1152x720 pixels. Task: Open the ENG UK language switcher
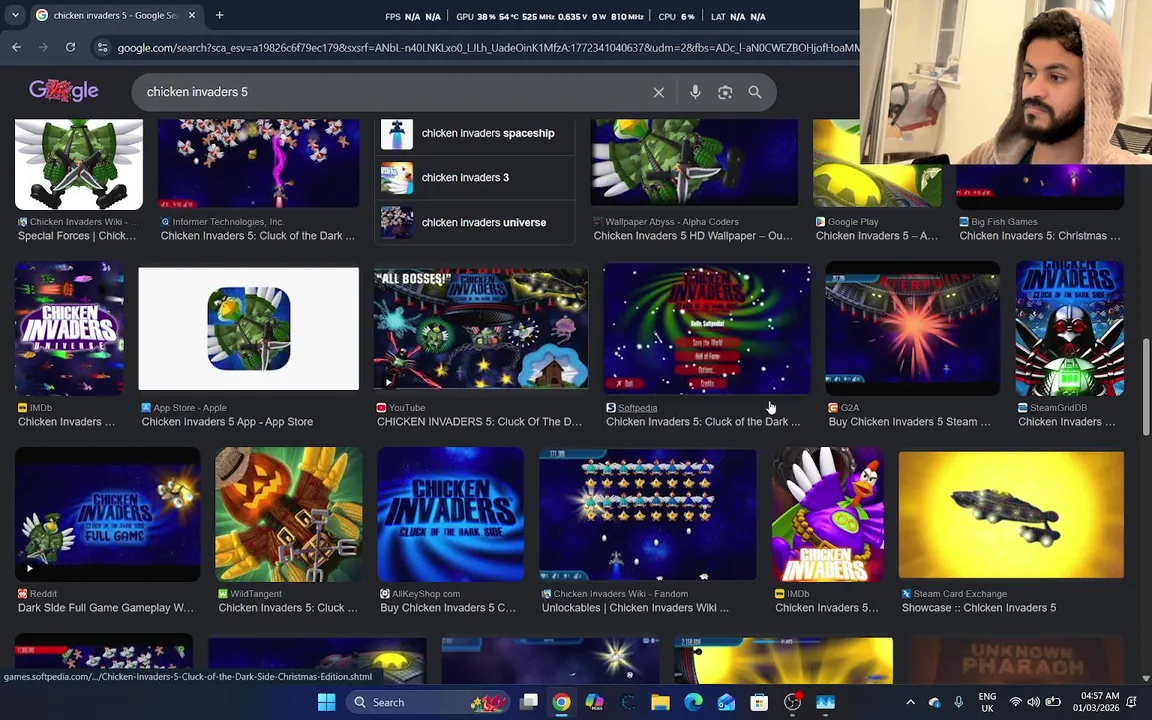[x=987, y=702]
